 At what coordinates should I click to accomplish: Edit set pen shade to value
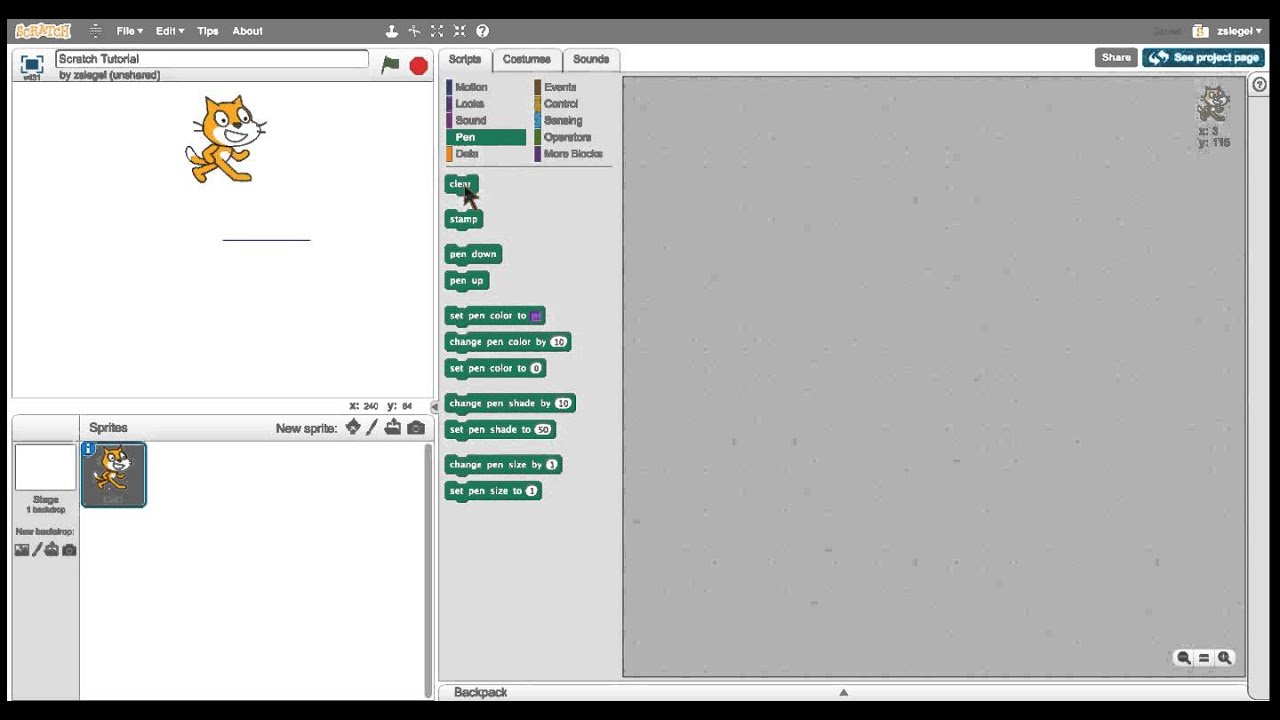pyautogui.click(x=543, y=430)
